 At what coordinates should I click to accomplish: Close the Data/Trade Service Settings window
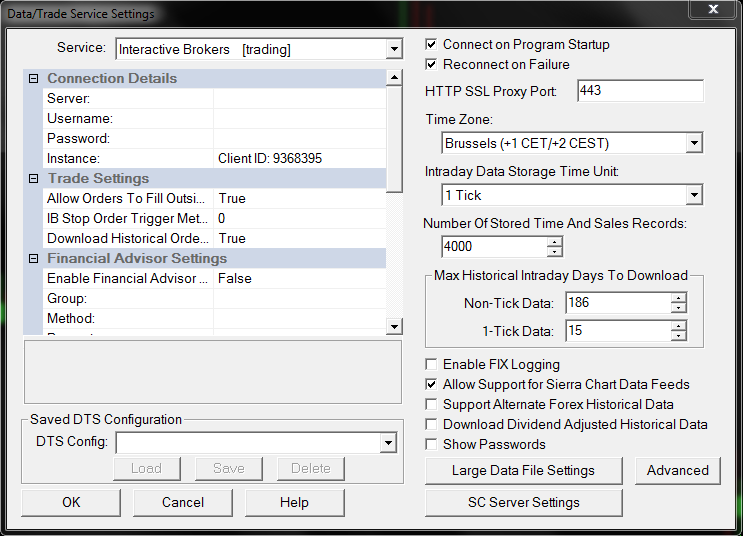point(713,9)
